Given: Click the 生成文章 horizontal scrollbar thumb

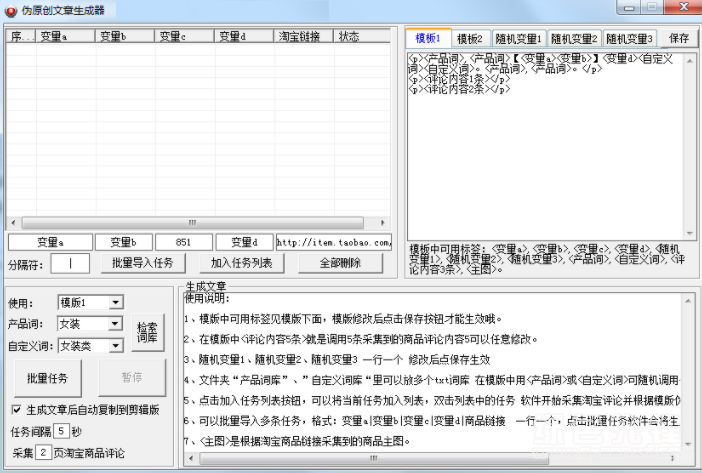Looking at the screenshot, I should [x=374, y=458].
